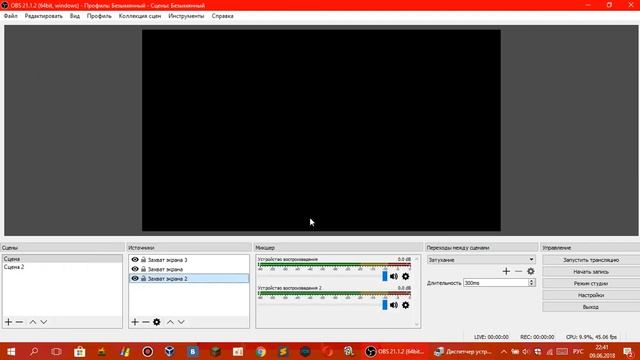Move the selected source up
The image size is (640, 360).
[170, 322]
